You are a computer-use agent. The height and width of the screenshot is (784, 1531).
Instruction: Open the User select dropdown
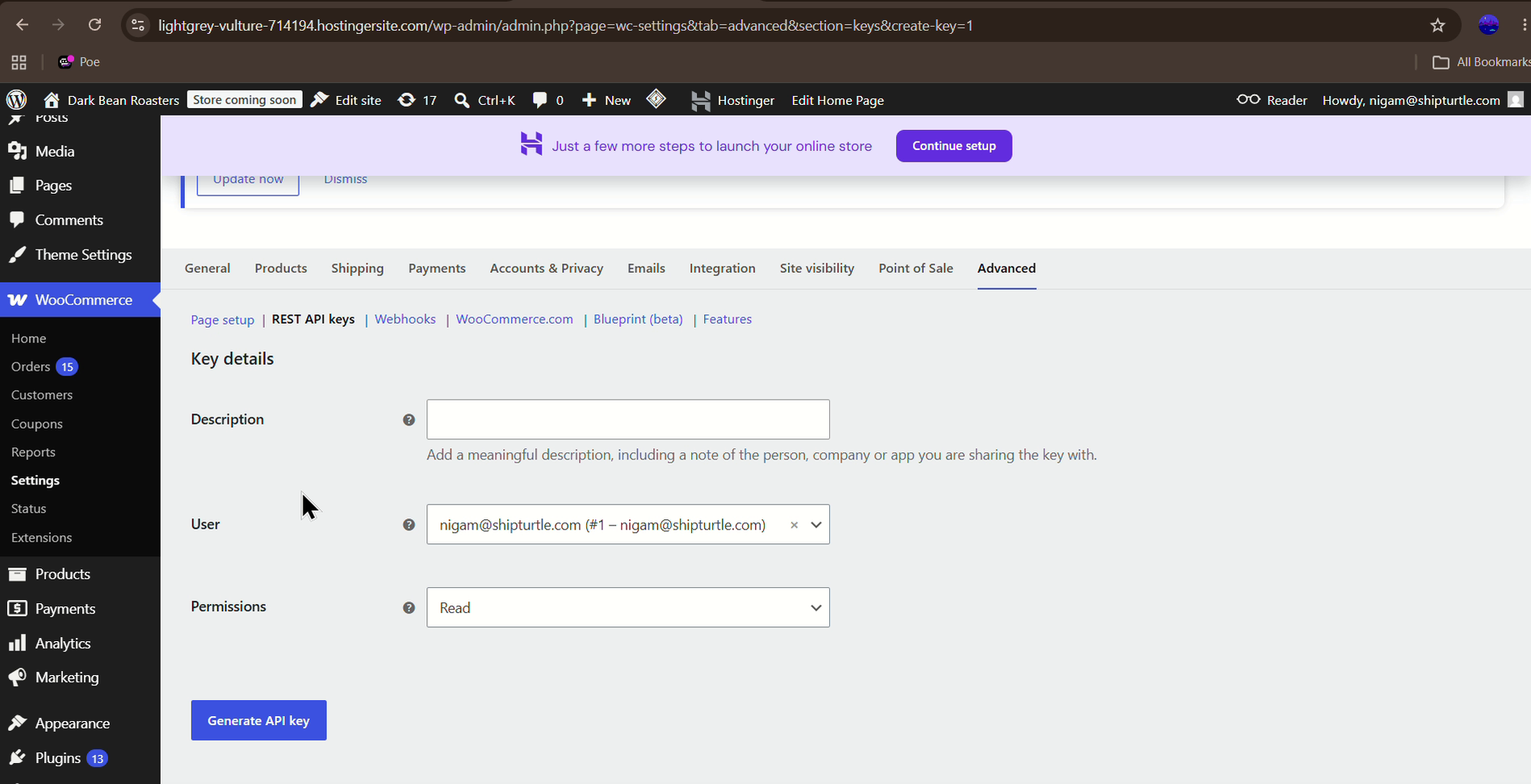click(627, 525)
